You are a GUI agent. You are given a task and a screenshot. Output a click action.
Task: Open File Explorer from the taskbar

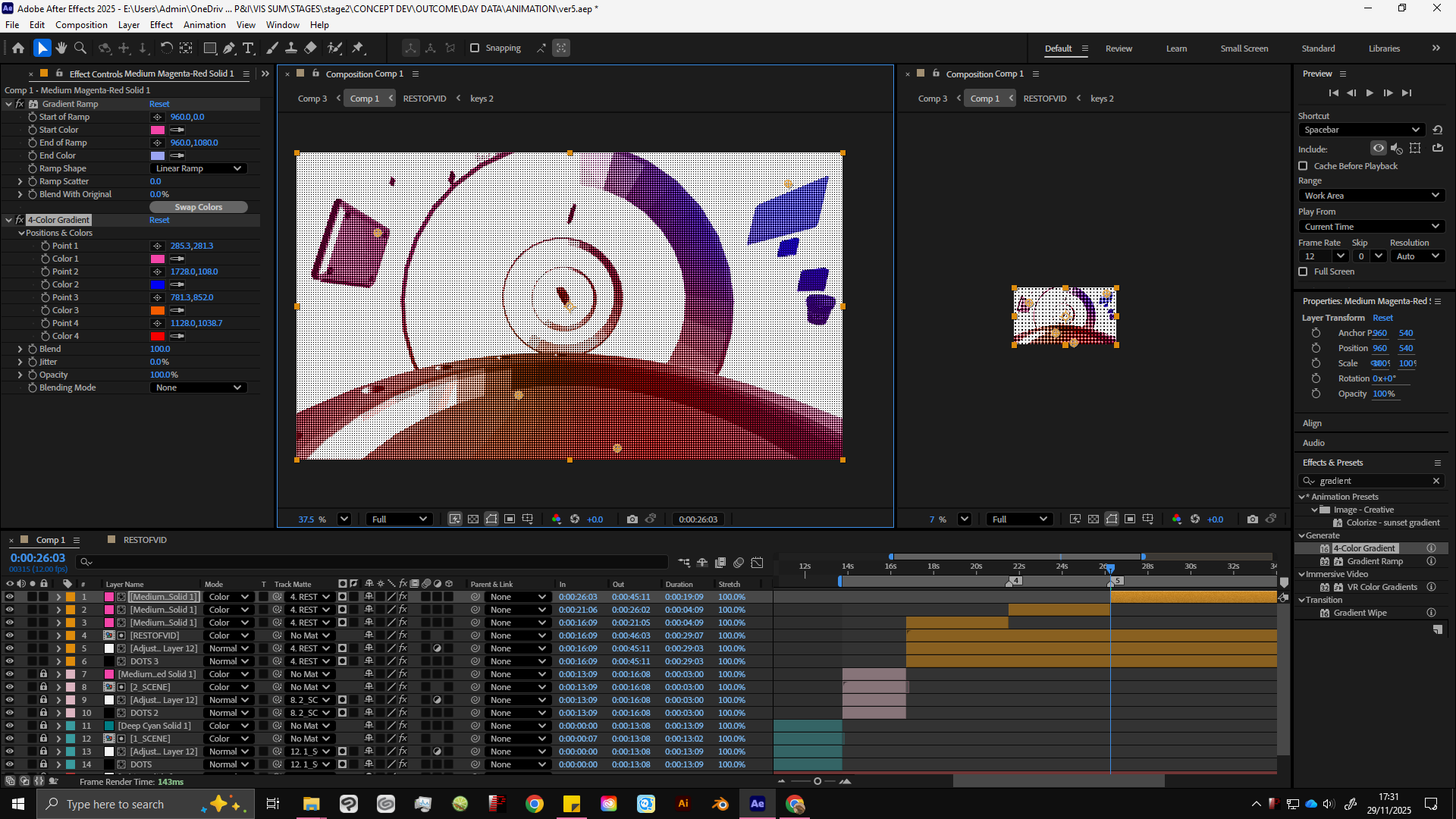coord(312,804)
